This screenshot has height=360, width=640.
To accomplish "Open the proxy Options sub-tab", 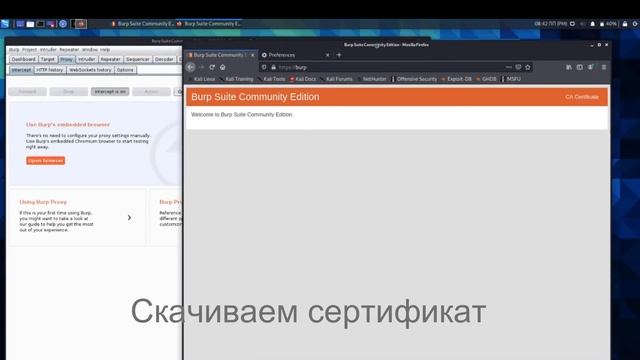I will (125, 70).
